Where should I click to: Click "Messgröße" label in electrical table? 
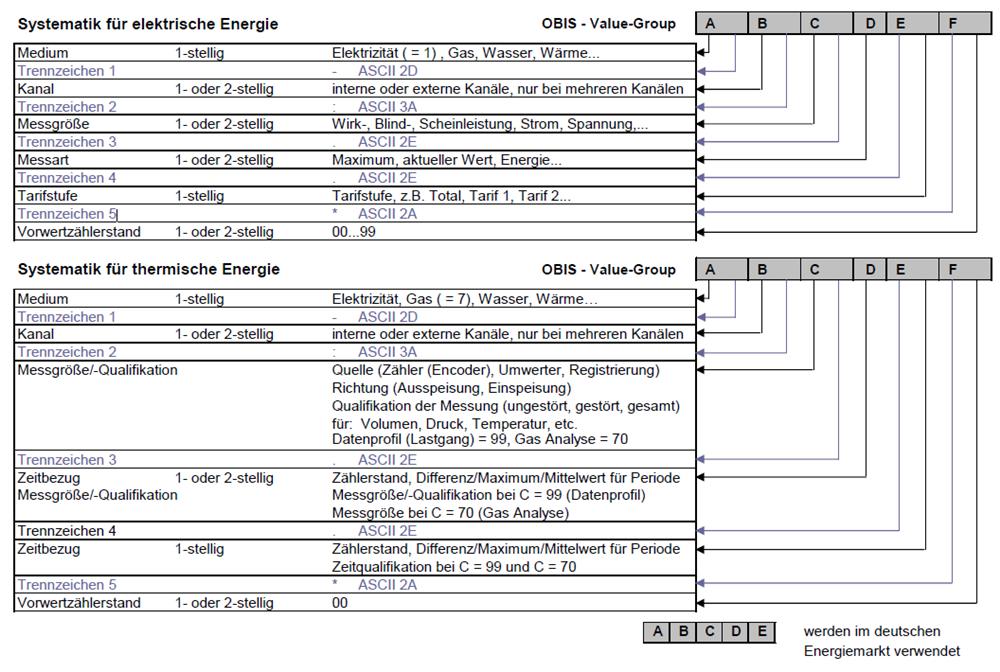(x=54, y=124)
